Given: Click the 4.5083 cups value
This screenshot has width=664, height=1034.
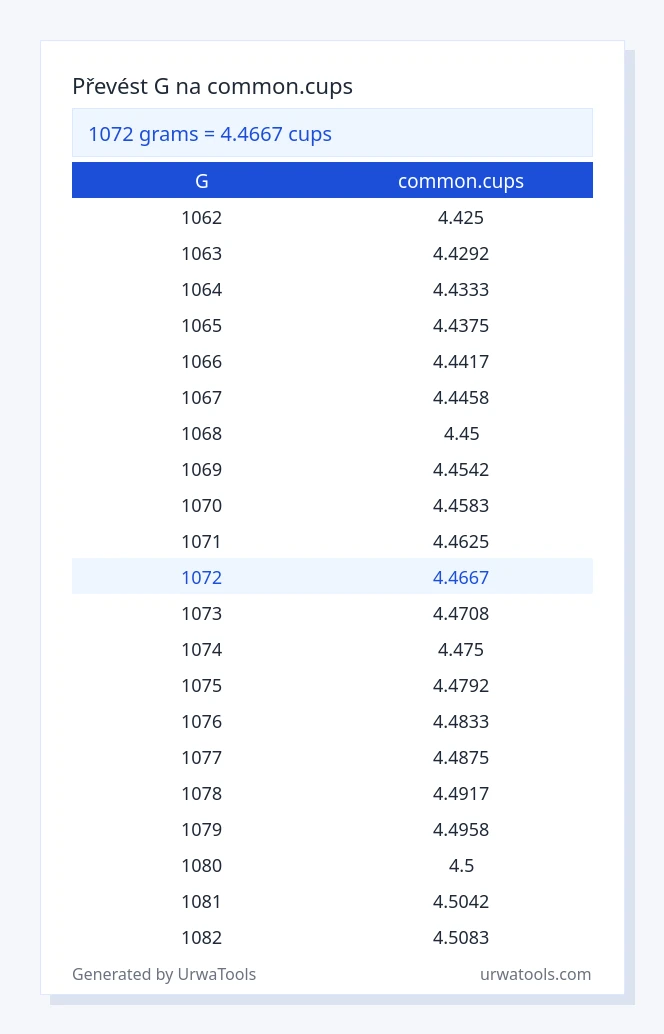Looking at the screenshot, I should [461, 938].
